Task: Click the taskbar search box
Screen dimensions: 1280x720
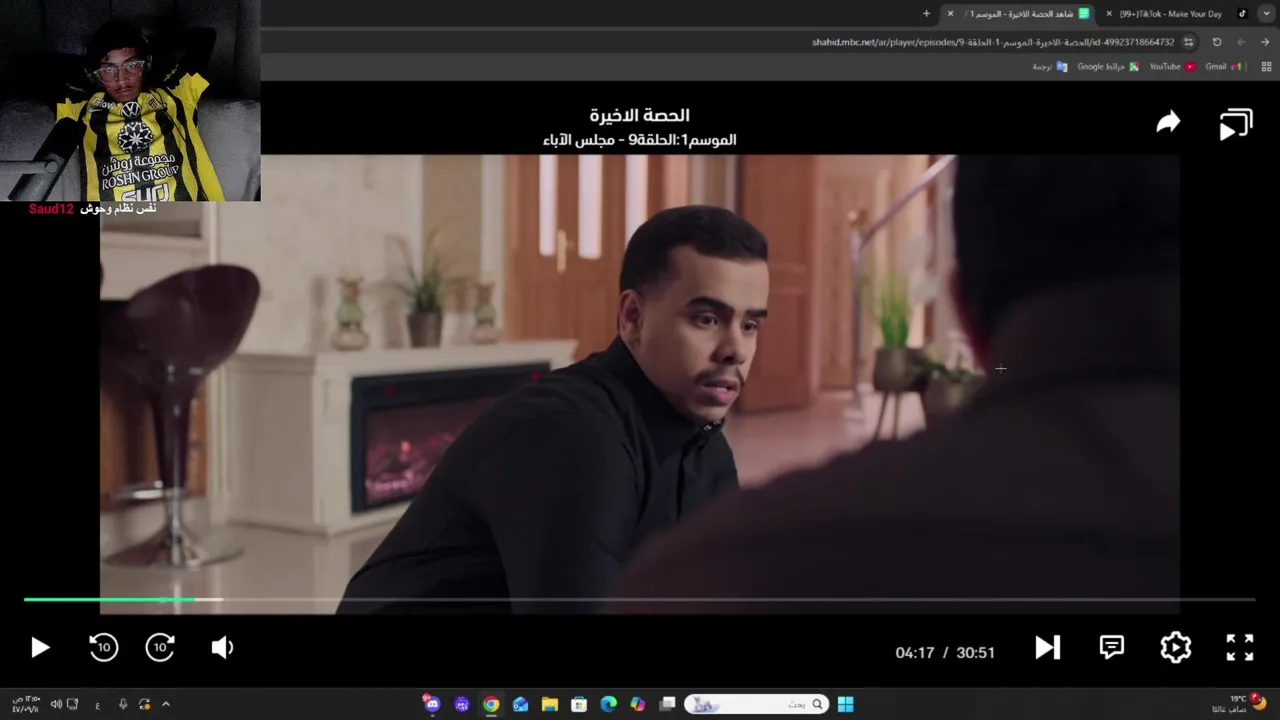Action: [x=755, y=704]
